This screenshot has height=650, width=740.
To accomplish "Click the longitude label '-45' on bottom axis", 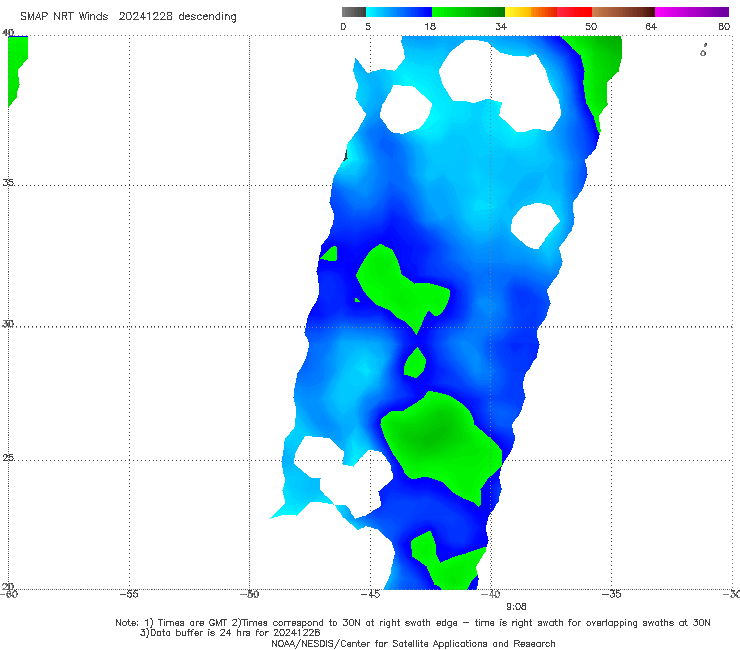I will click(x=370, y=594).
